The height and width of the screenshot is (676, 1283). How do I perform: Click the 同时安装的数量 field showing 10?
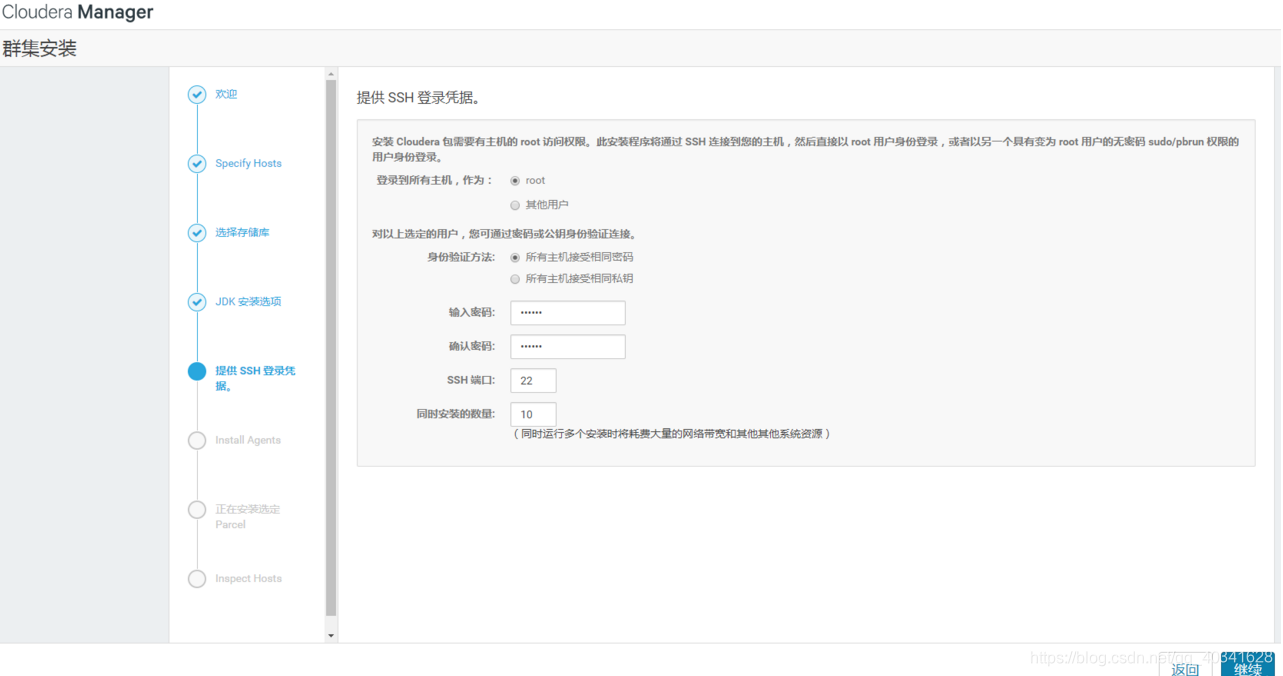click(533, 414)
